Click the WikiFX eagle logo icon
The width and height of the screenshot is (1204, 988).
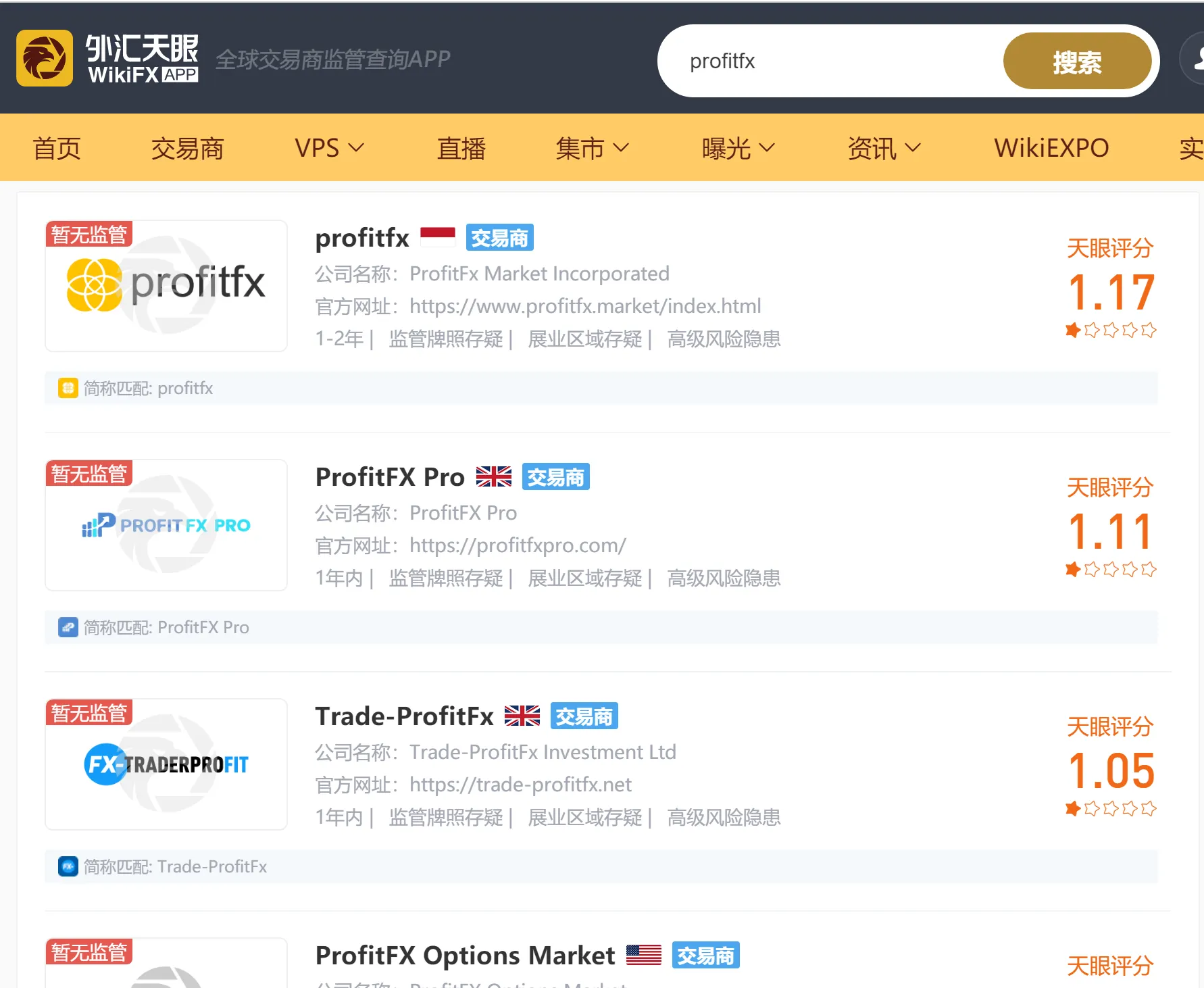tap(45, 58)
